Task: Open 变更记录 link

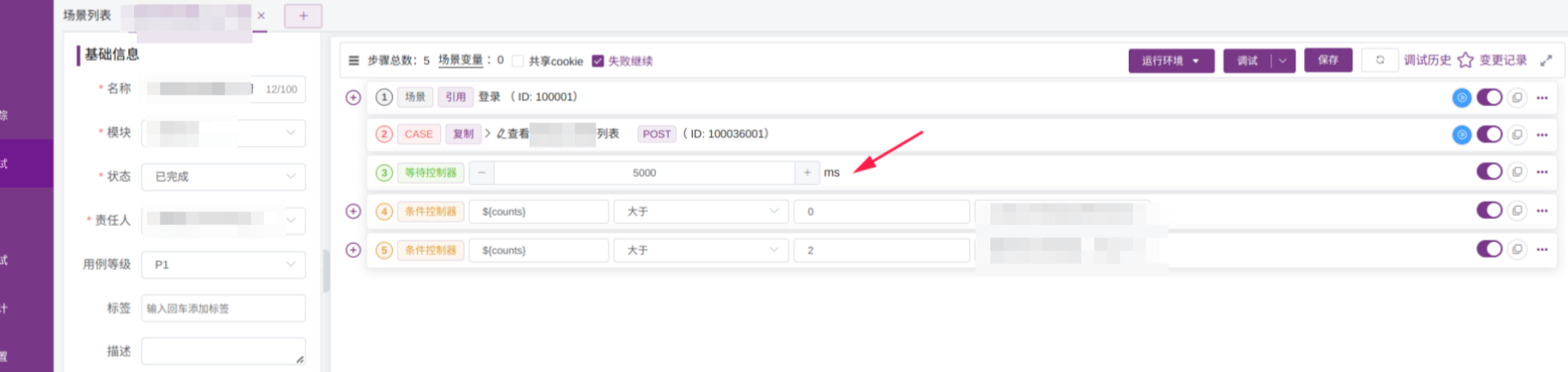Action: click(1503, 60)
